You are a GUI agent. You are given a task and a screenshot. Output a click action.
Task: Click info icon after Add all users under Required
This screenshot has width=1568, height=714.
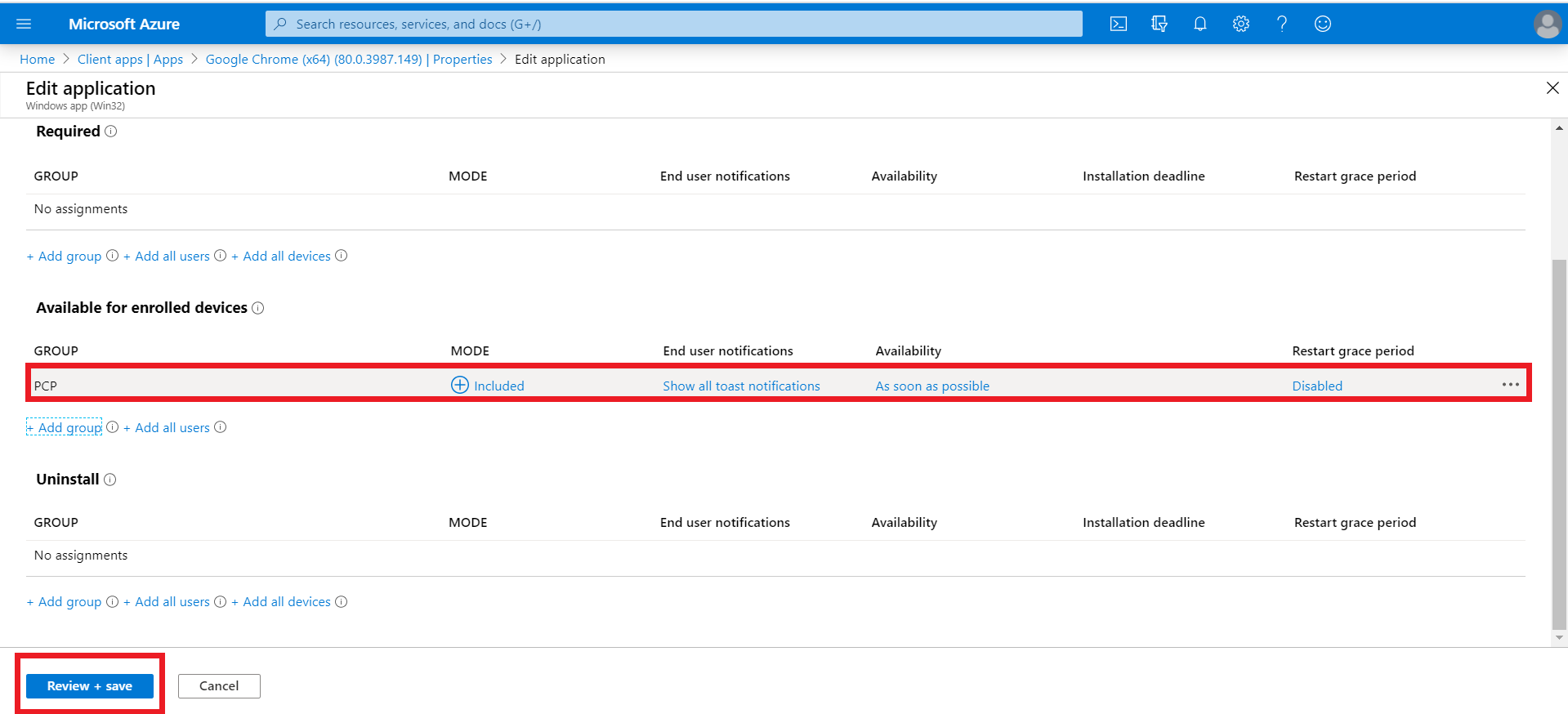(x=221, y=256)
